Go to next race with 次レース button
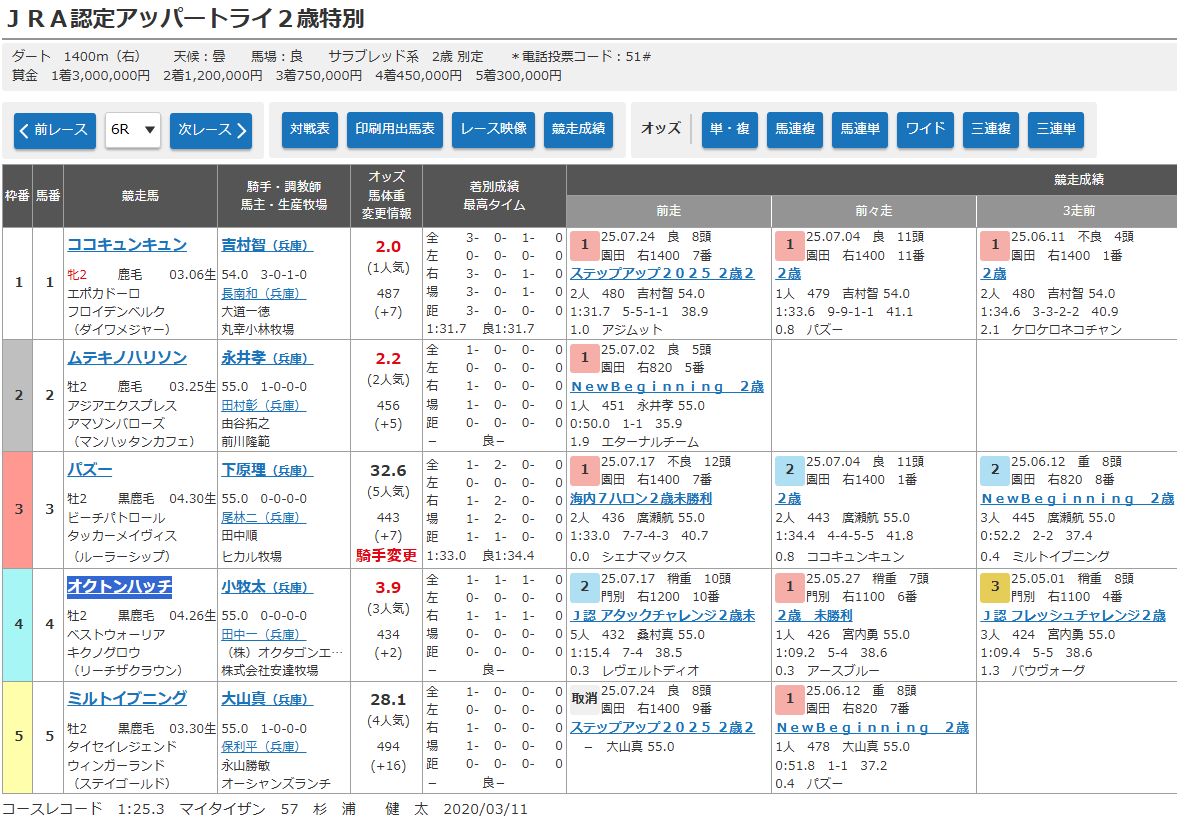Viewport: 1177px width, 822px height. click(210, 130)
